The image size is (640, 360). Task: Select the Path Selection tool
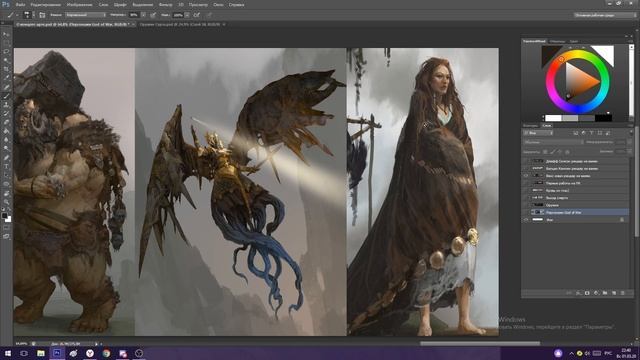click(x=6, y=175)
